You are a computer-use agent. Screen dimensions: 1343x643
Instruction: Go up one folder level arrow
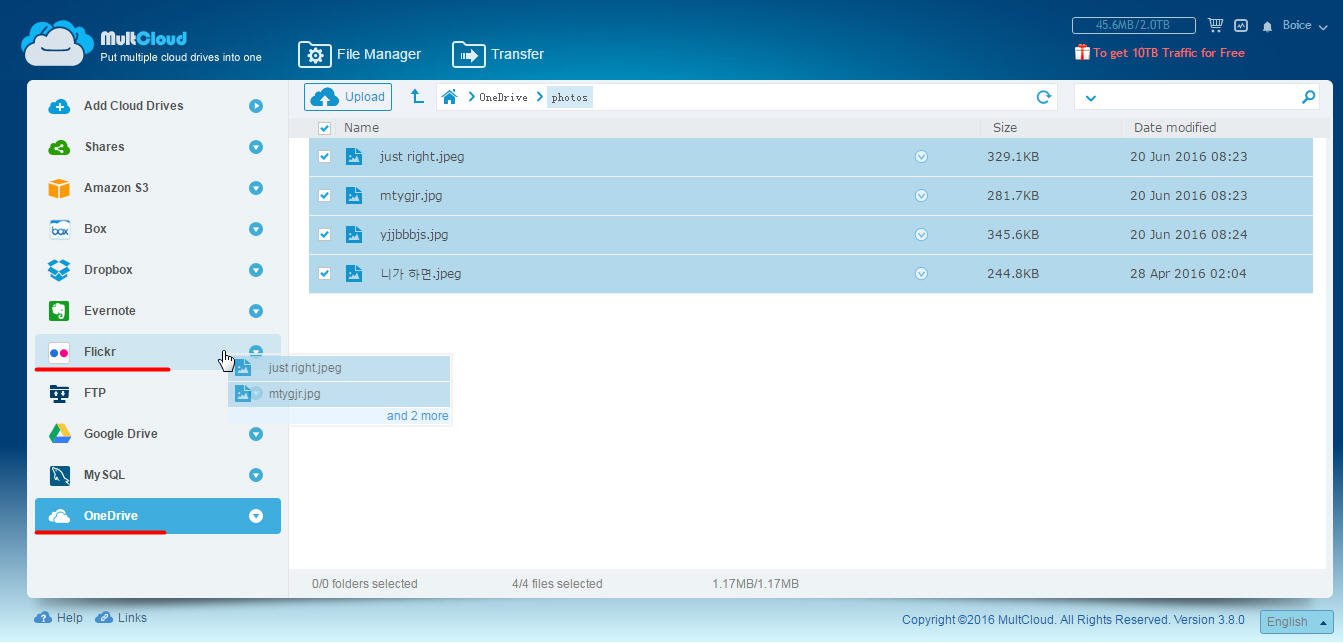click(x=418, y=97)
